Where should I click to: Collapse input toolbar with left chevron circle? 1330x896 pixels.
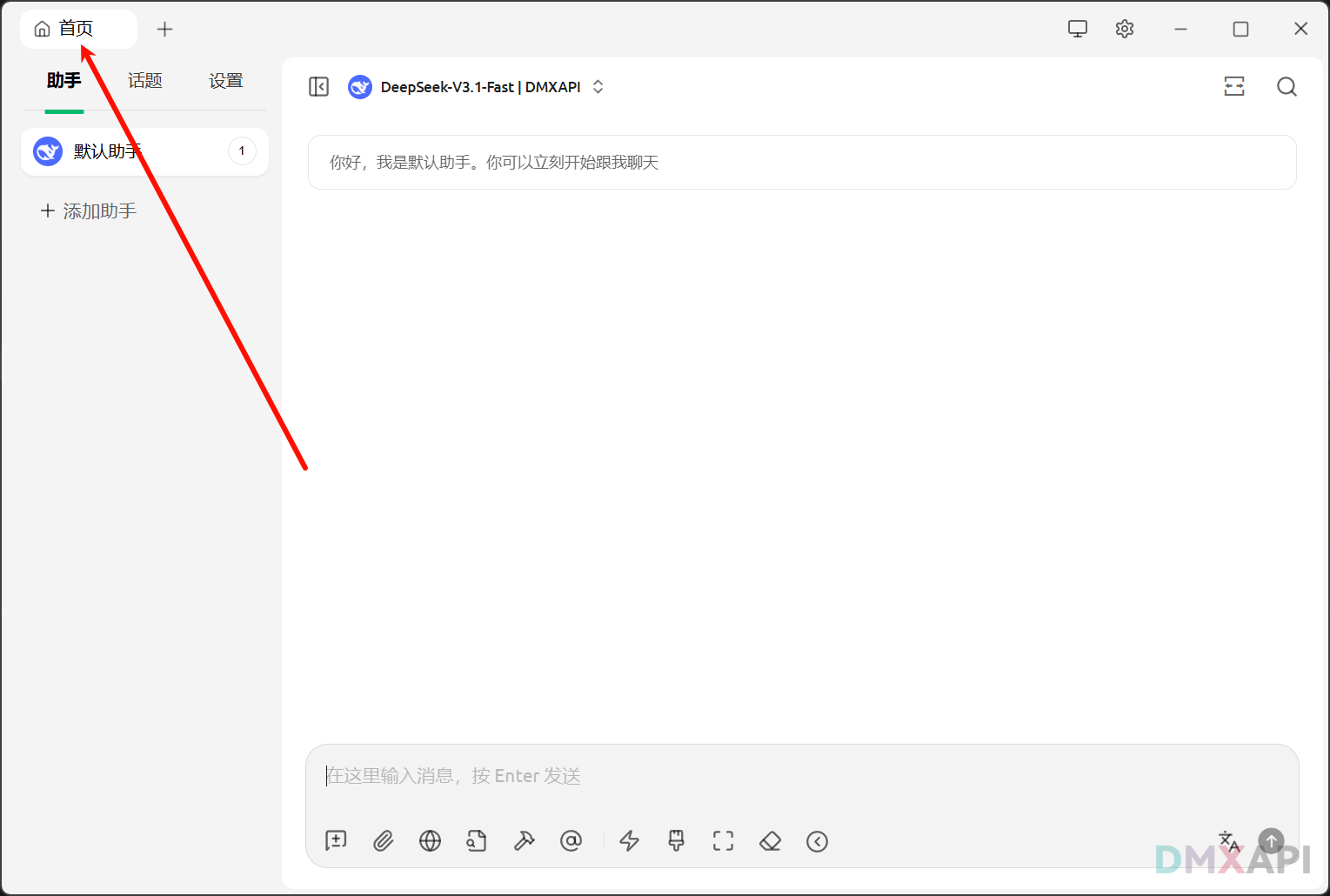tap(817, 840)
